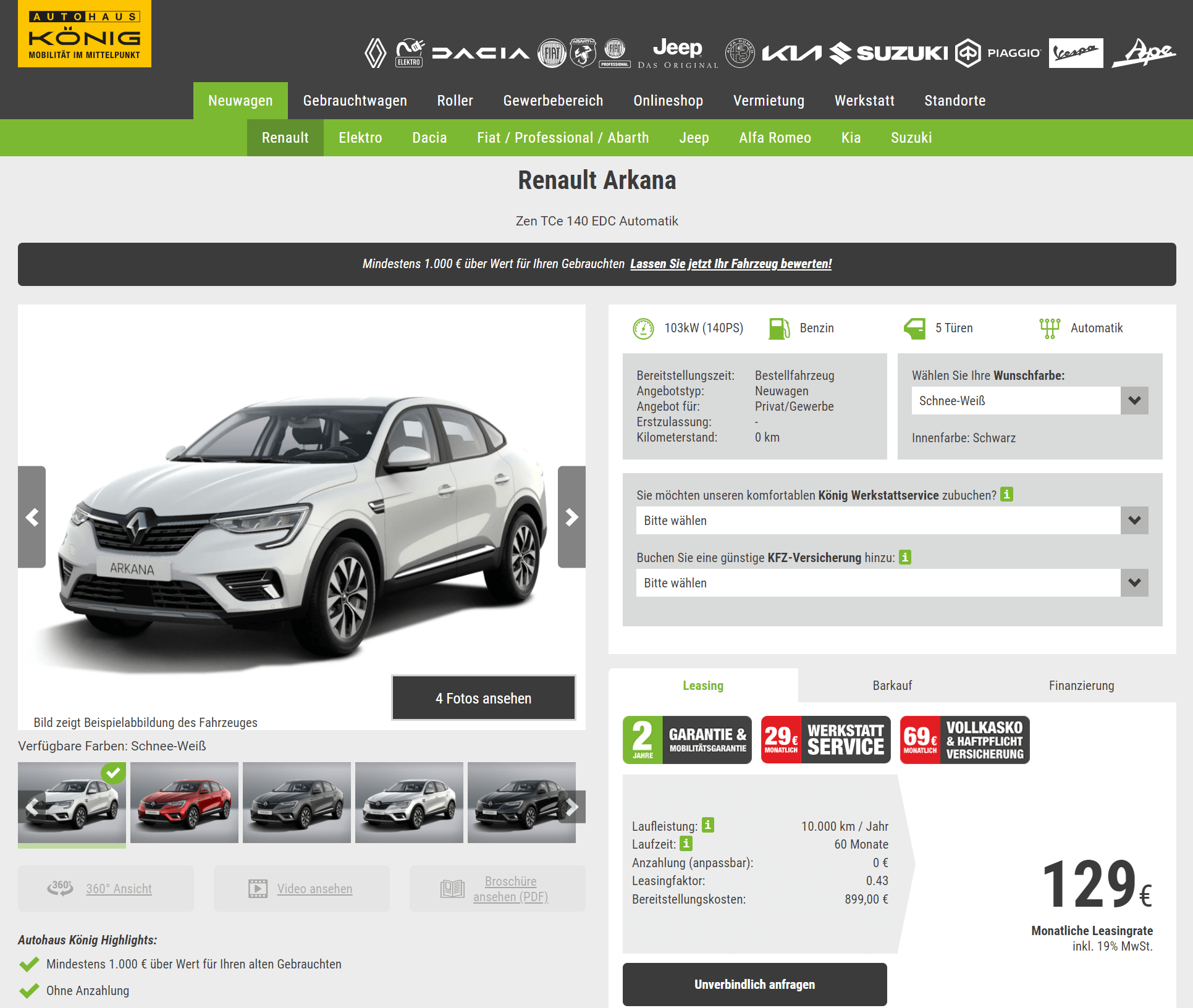The width and height of the screenshot is (1193, 1008).
Task: Show previous car photo with left arrow
Action: tap(32, 517)
